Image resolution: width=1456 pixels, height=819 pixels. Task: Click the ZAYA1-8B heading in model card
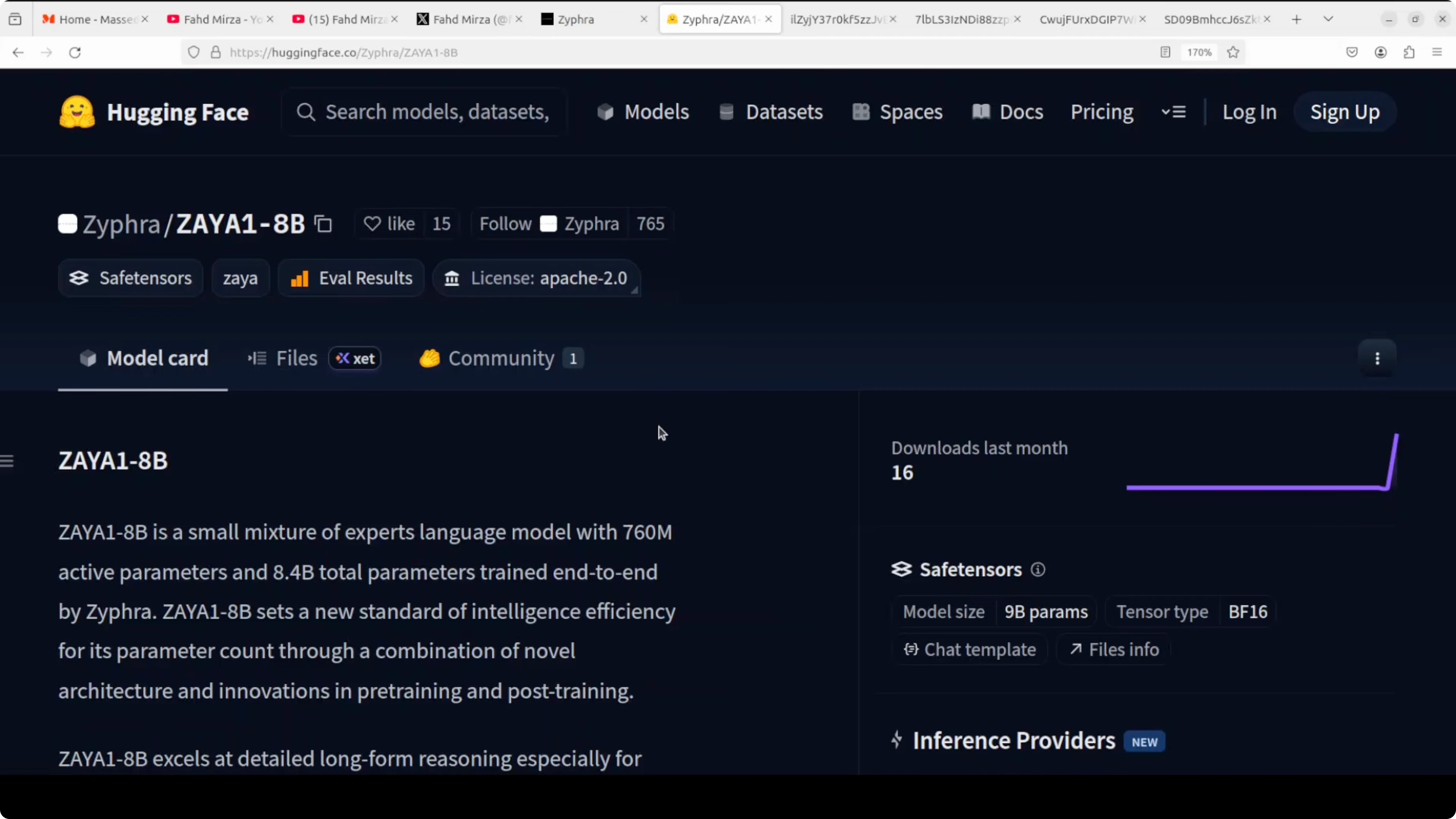pos(113,461)
